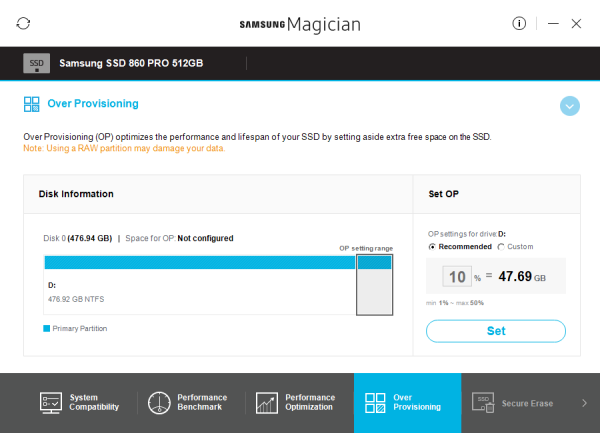This screenshot has height=433, width=600.
Task: Click the System Compatibility monitor icon
Action: [x=51, y=403]
